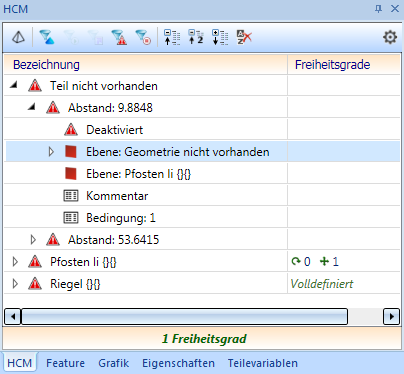Select the Riegel {}{} row label
This screenshot has height=374, width=404.
click(x=75, y=284)
